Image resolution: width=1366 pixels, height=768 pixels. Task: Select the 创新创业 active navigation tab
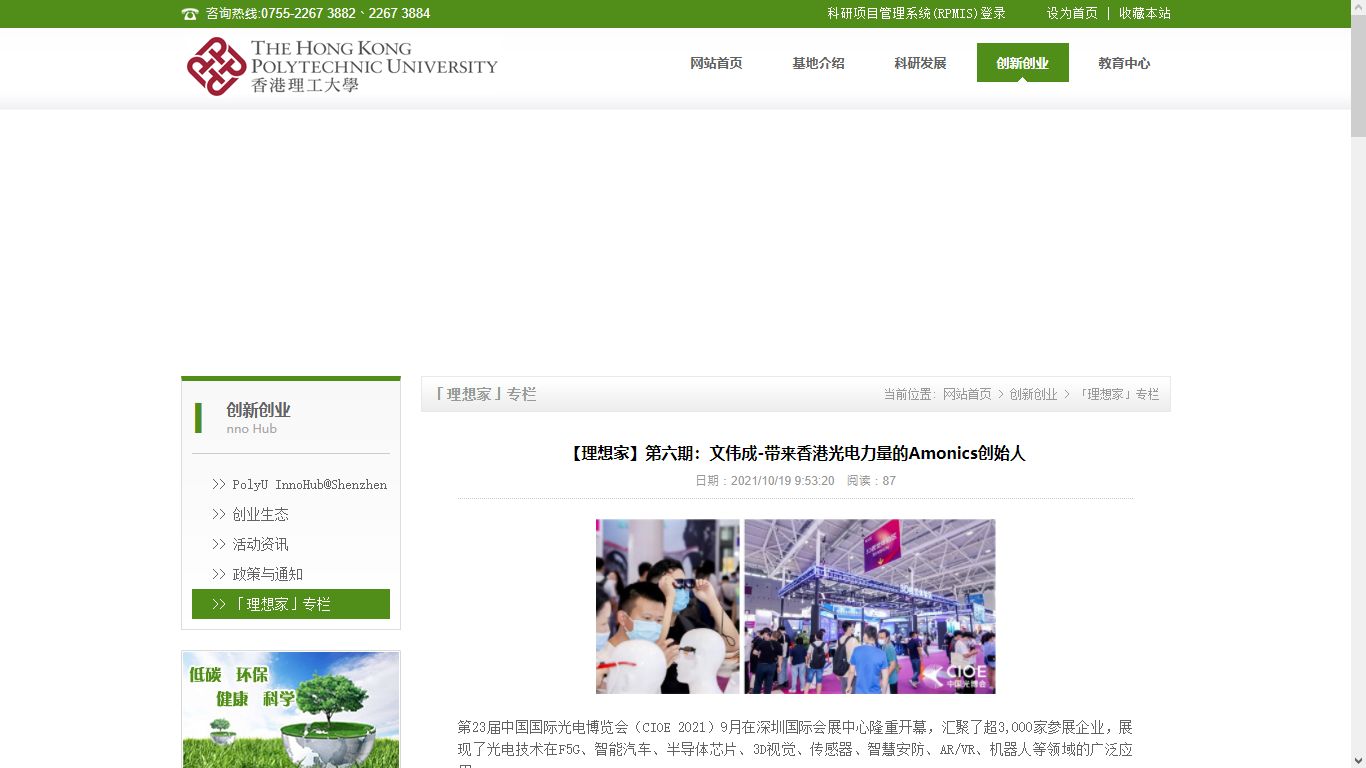tap(1022, 63)
